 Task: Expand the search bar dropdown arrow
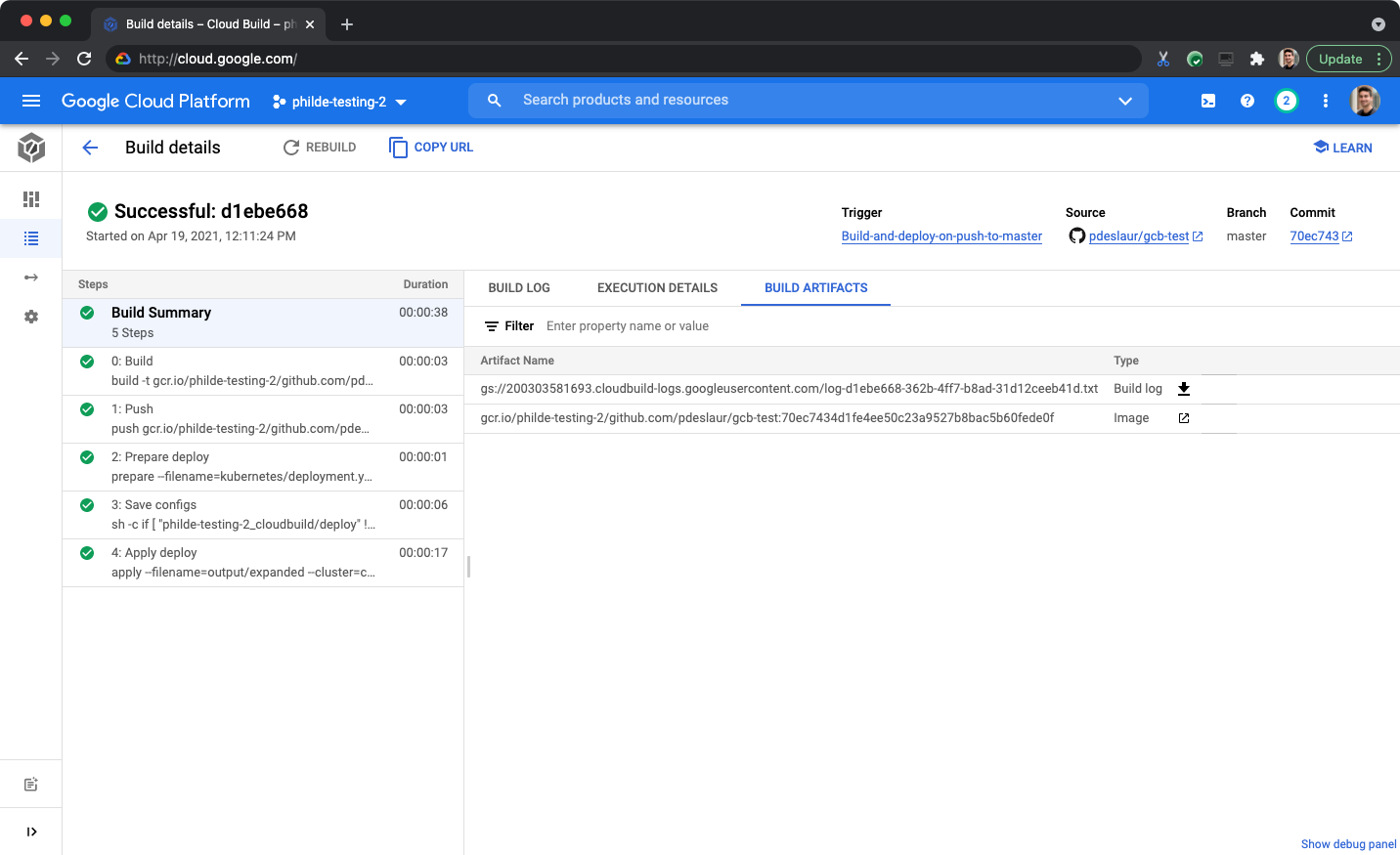[1125, 101]
